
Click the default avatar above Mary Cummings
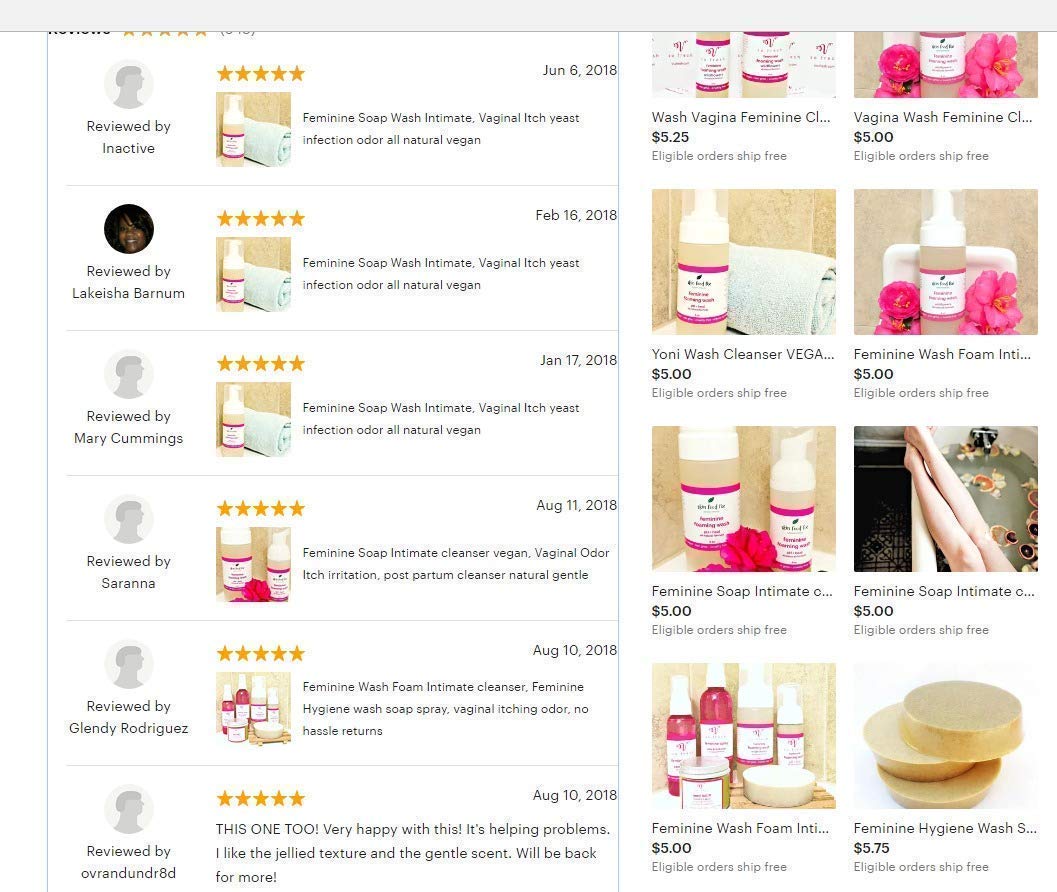pyautogui.click(x=129, y=374)
